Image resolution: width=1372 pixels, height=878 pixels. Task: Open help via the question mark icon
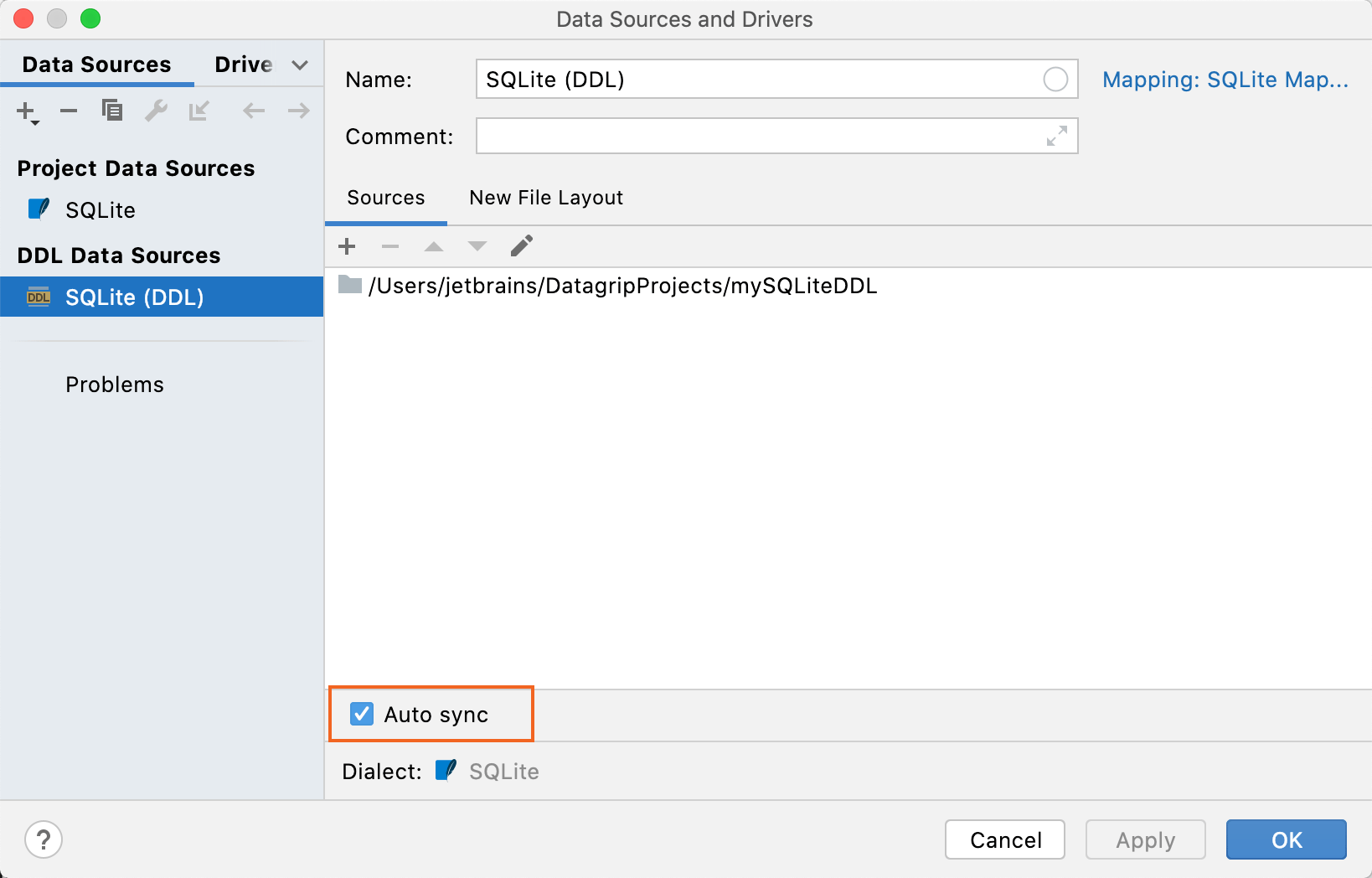coord(44,839)
